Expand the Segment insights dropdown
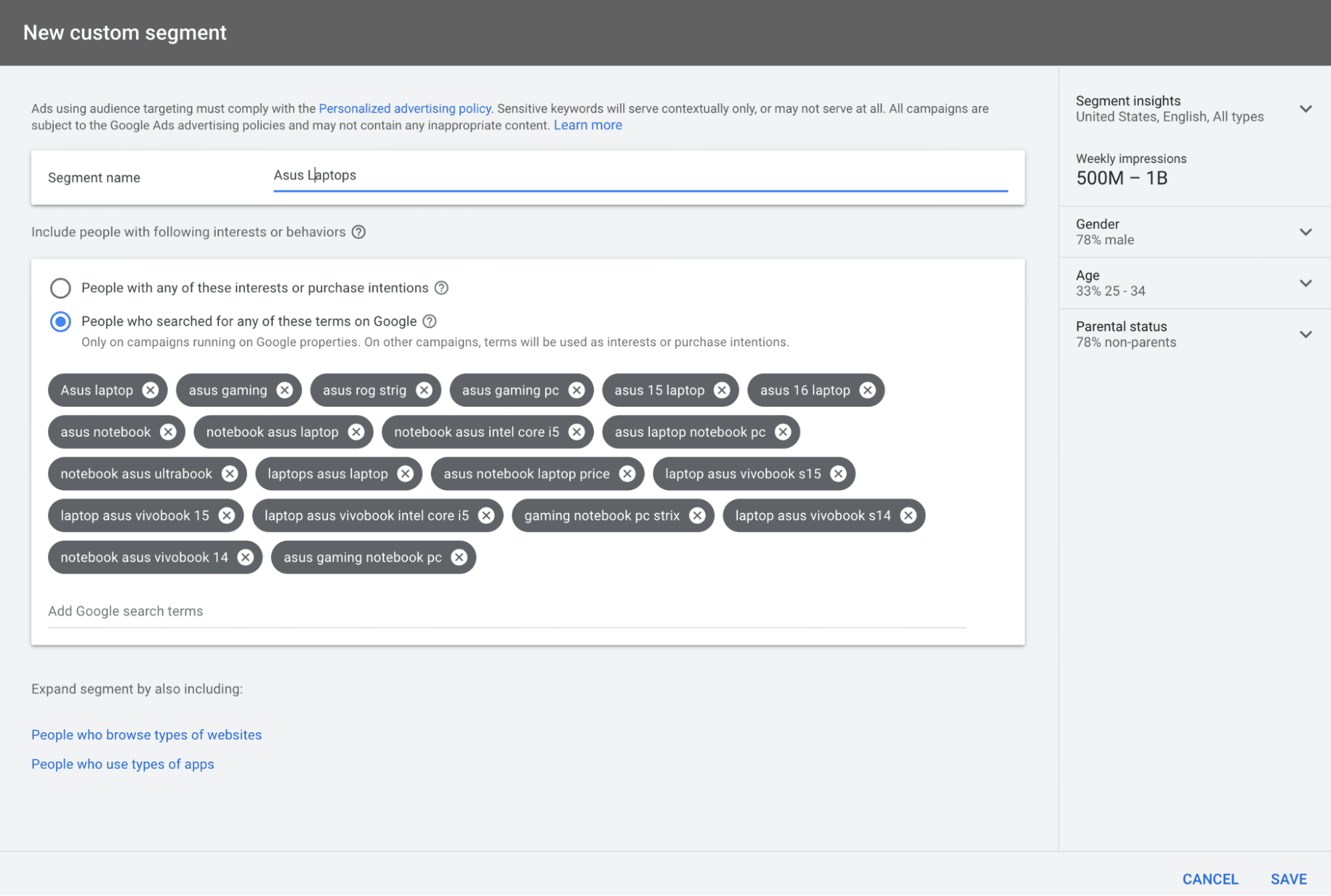The width and height of the screenshot is (1331, 896). click(x=1306, y=109)
